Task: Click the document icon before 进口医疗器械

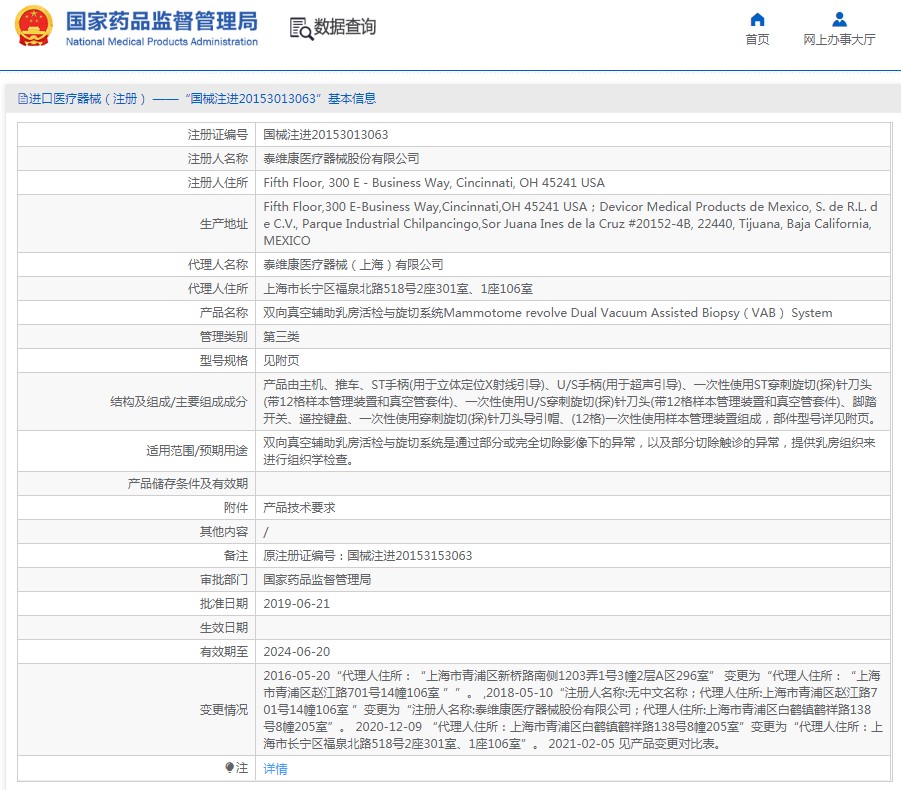Action: pos(22,99)
